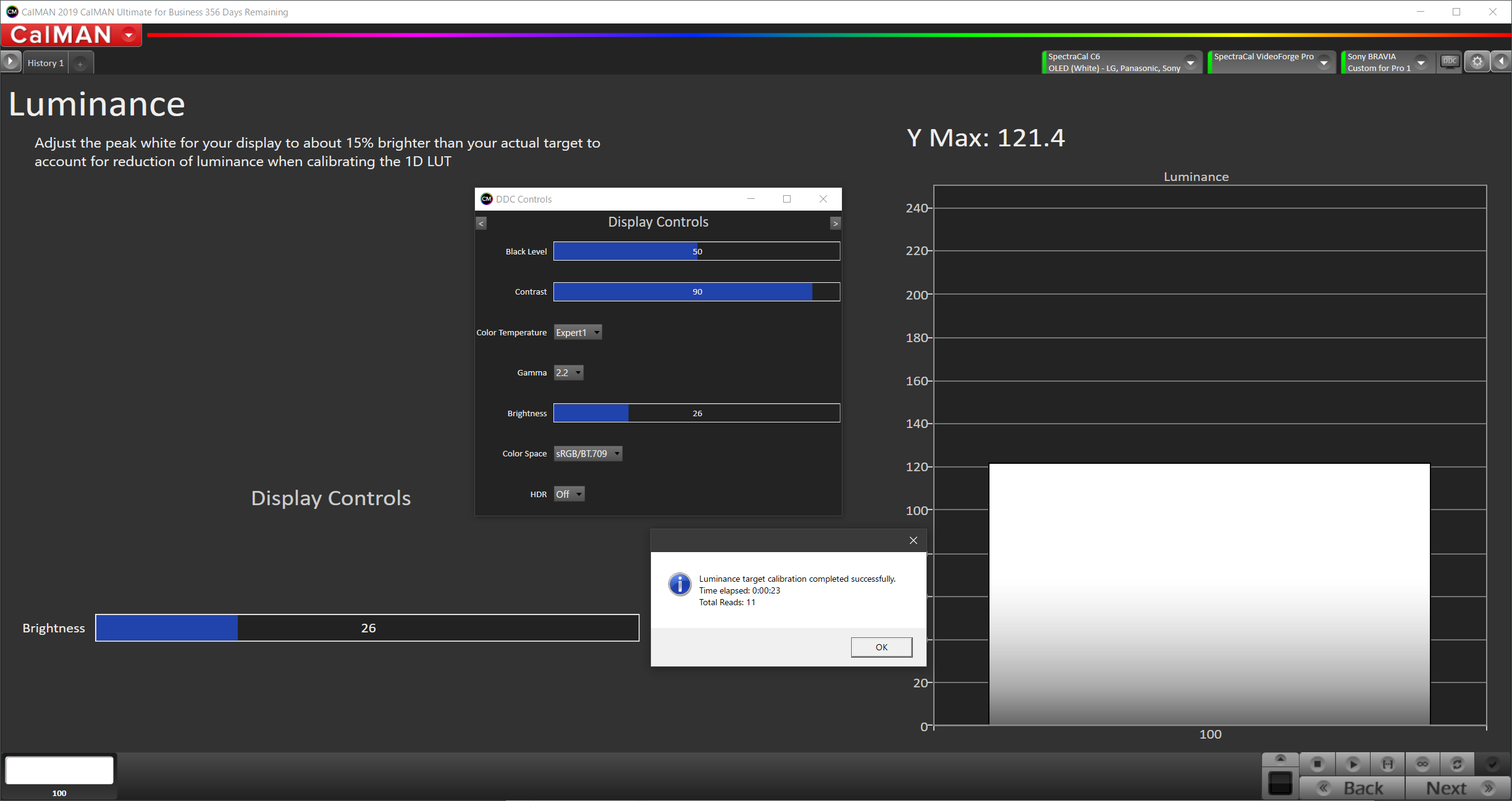Screen dimensions: 1512x801
Task: Open the Color Temperature Expert1 dropdown
Action: (x=577, y=332)
